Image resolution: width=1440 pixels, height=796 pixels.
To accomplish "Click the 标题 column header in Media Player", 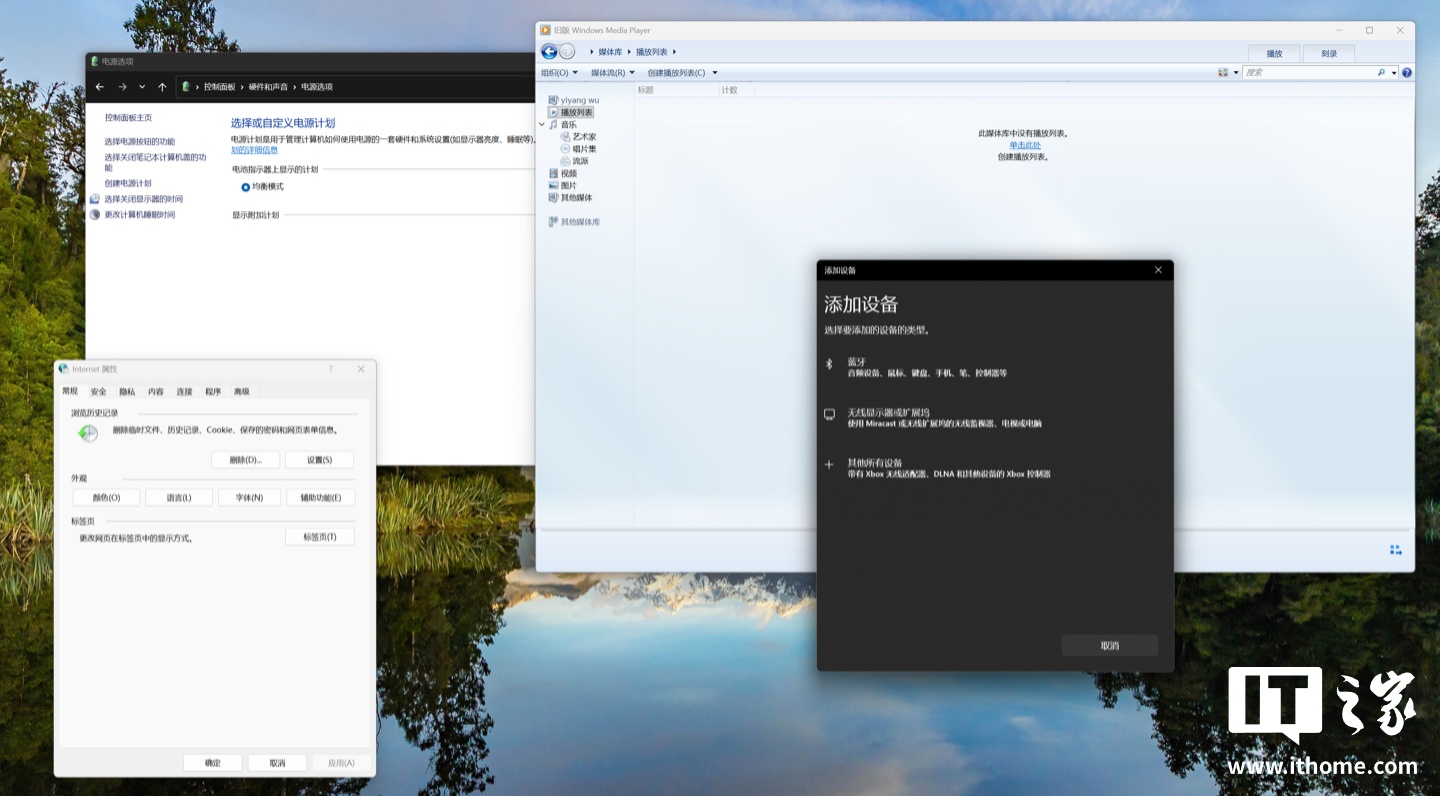I will point(646,90).
